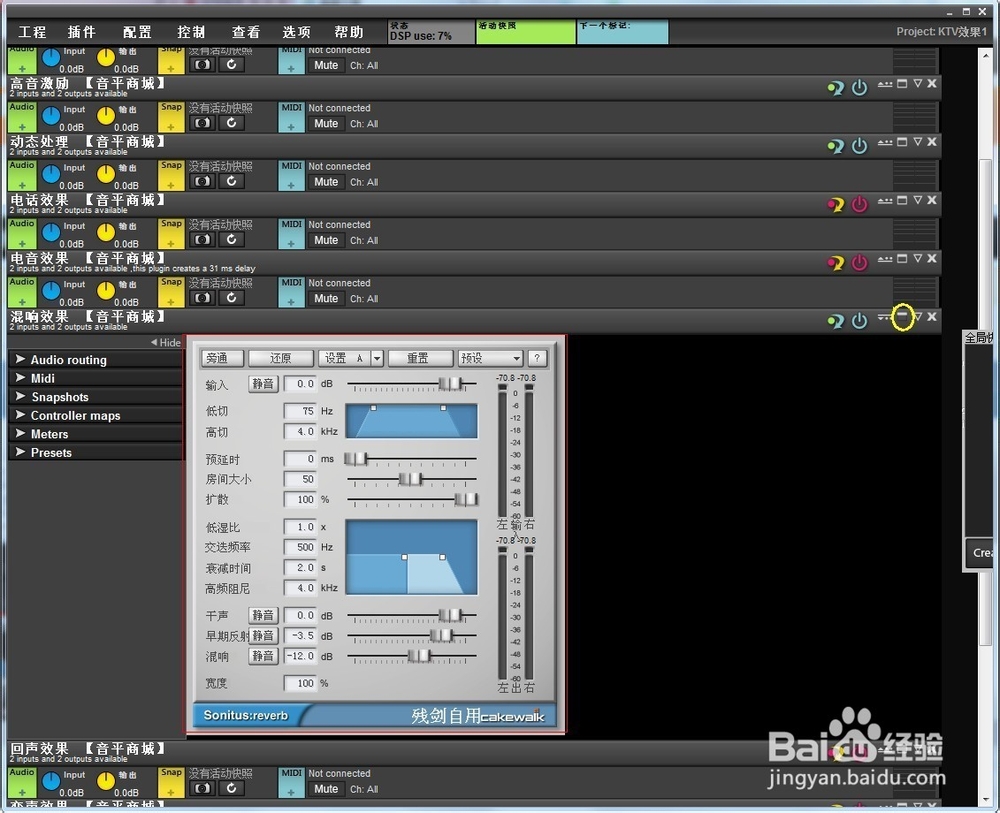Image resolution: width=1000 pixels, height=813 pixels.
Task: Open the 控制 menu
Action: coord(191,32)
